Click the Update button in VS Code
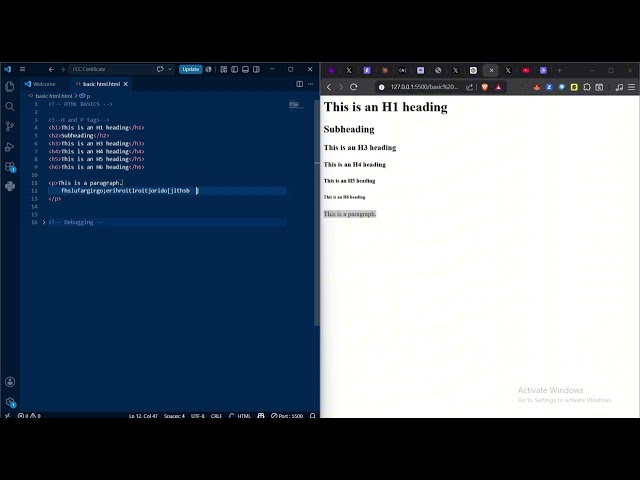The image size is (640, 480). pos(191,69)
